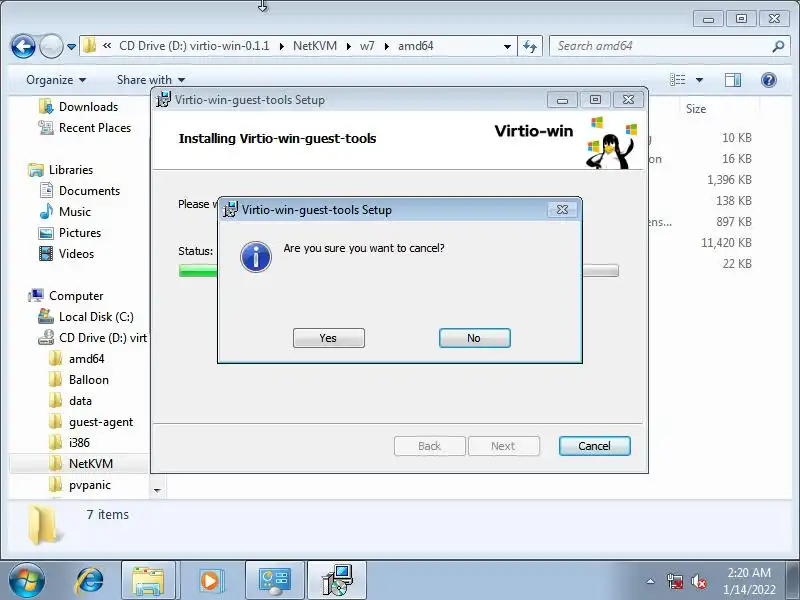Click the change view icon
The width and height of the screenshot is (800, 600).
point(678,80)
